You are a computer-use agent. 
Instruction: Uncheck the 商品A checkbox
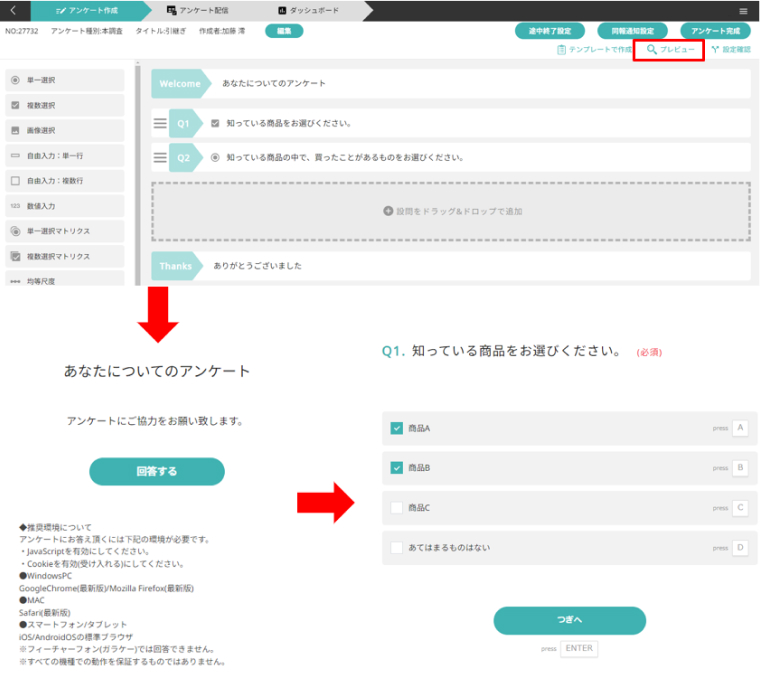coord(396,428)
